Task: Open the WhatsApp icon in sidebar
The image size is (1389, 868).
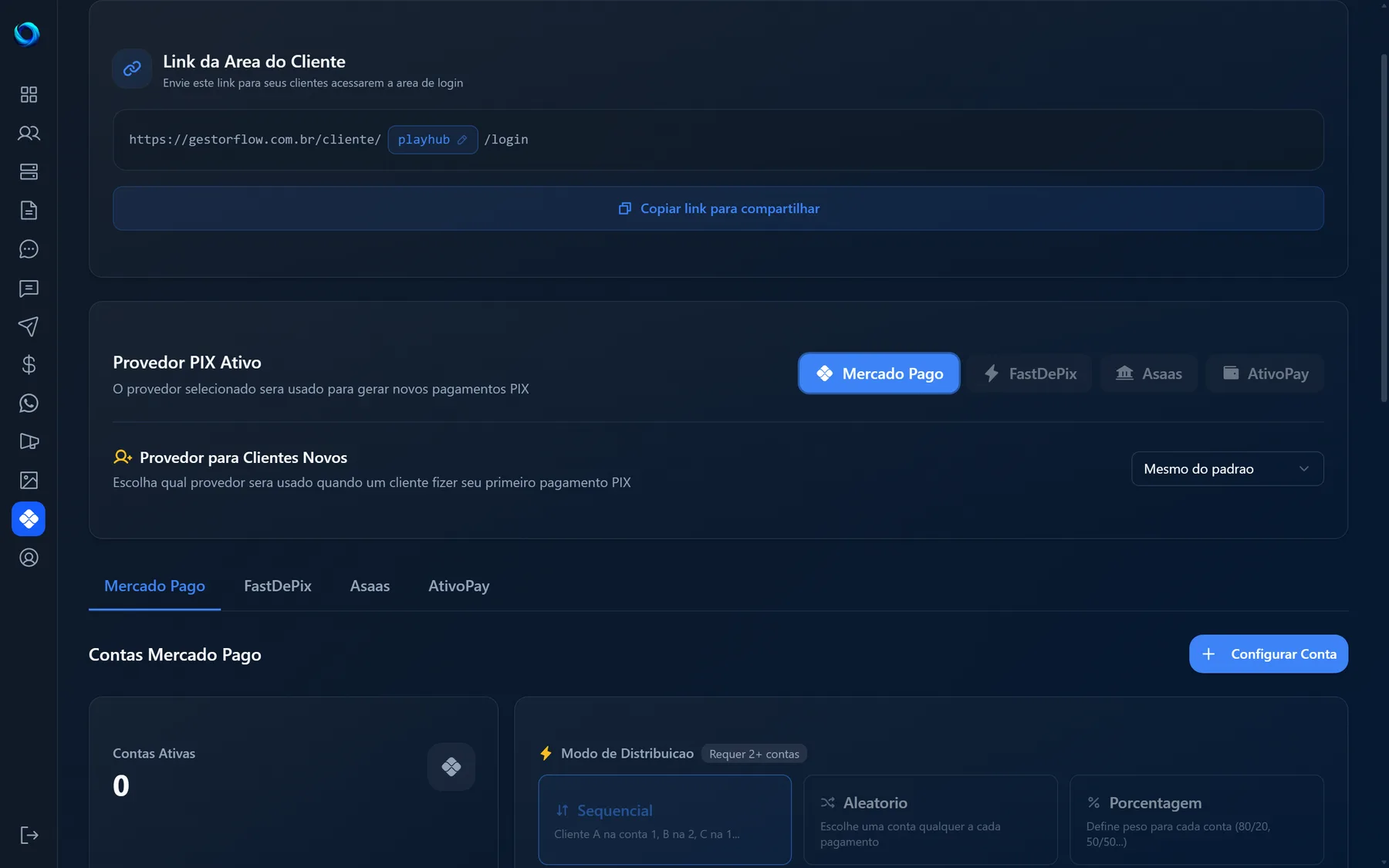Action: 29,403
